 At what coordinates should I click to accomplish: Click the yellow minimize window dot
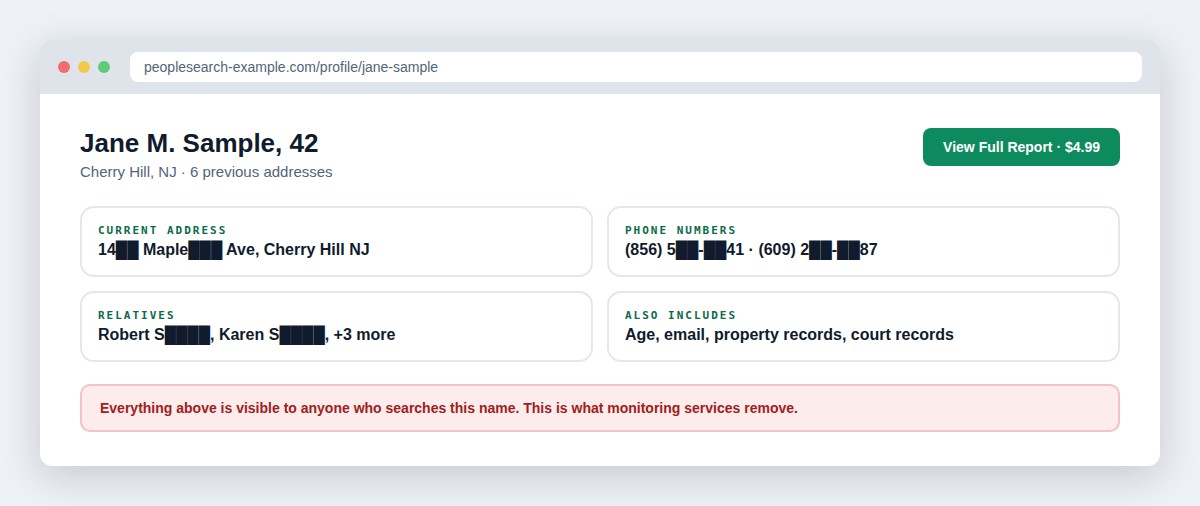[x=84, y=67]
